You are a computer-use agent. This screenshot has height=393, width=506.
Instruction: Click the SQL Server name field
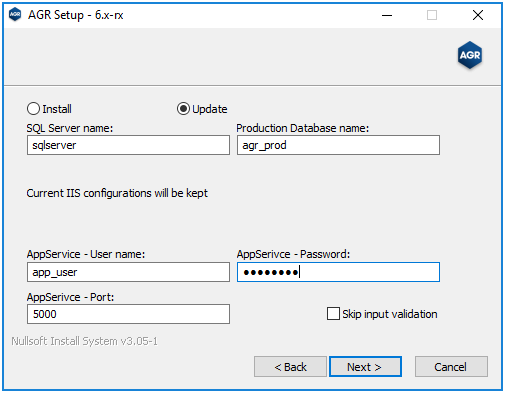(128, 145)
